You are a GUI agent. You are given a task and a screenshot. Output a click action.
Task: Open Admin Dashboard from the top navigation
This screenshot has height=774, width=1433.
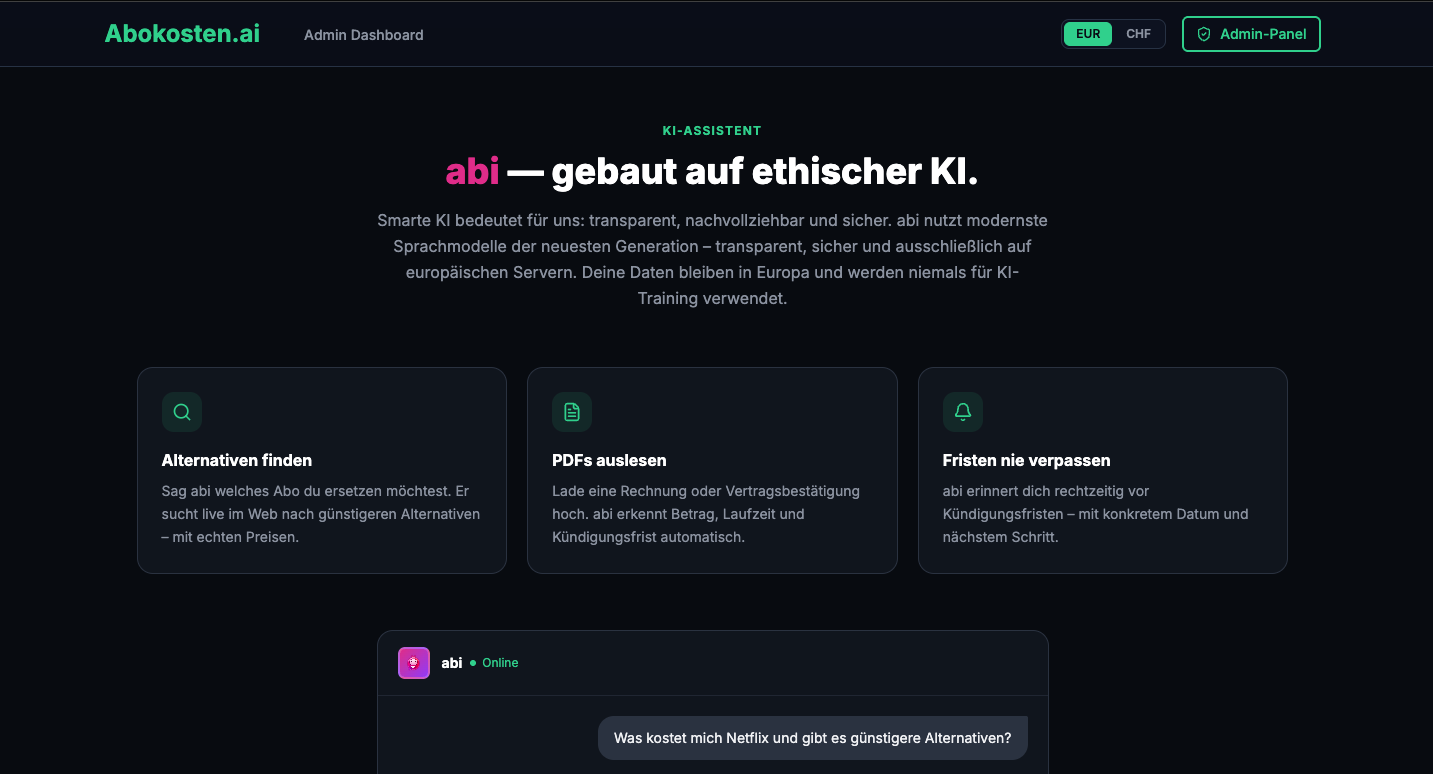(363, 34)
